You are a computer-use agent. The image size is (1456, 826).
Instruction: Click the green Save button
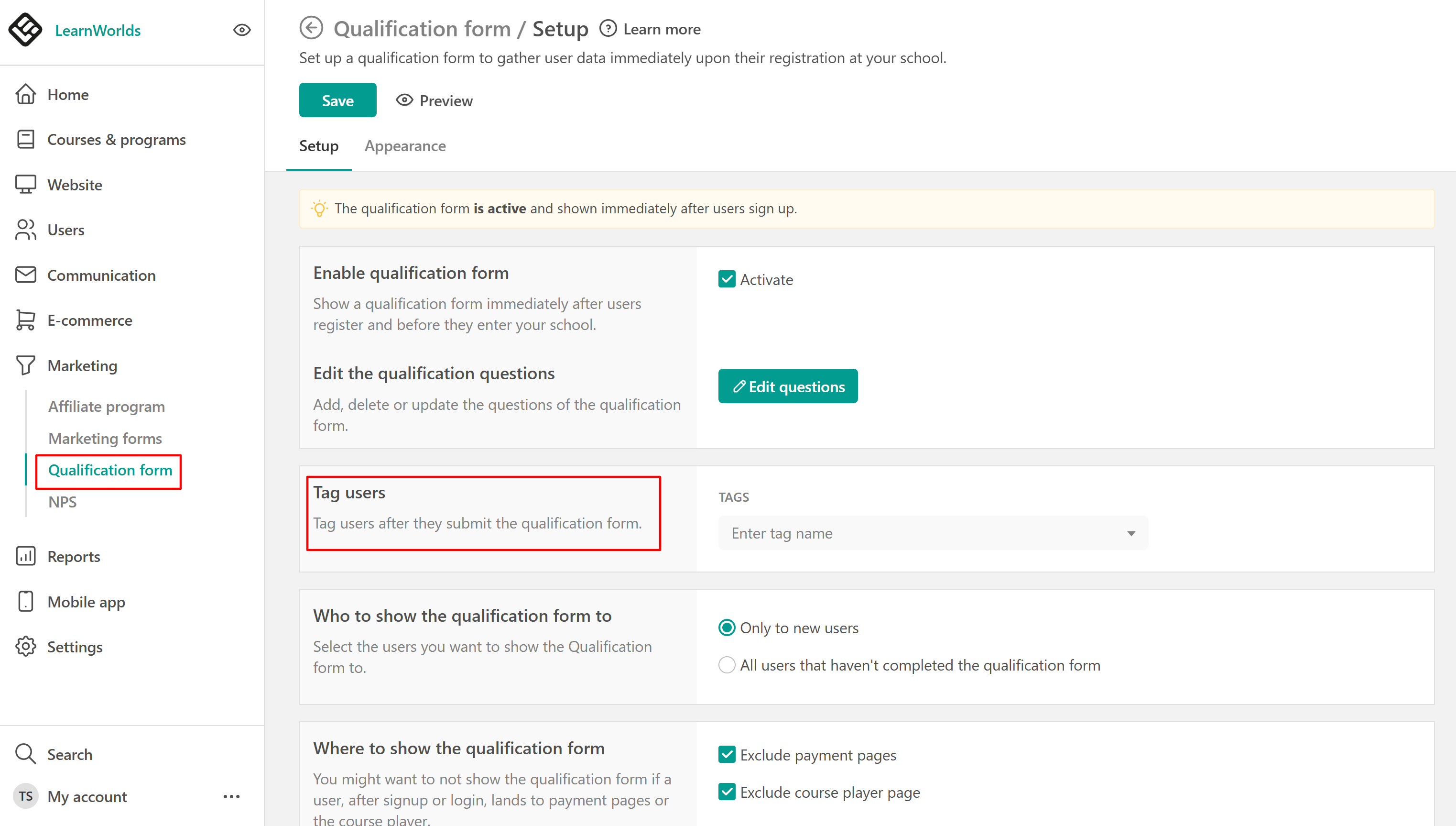tap(337, 100)
